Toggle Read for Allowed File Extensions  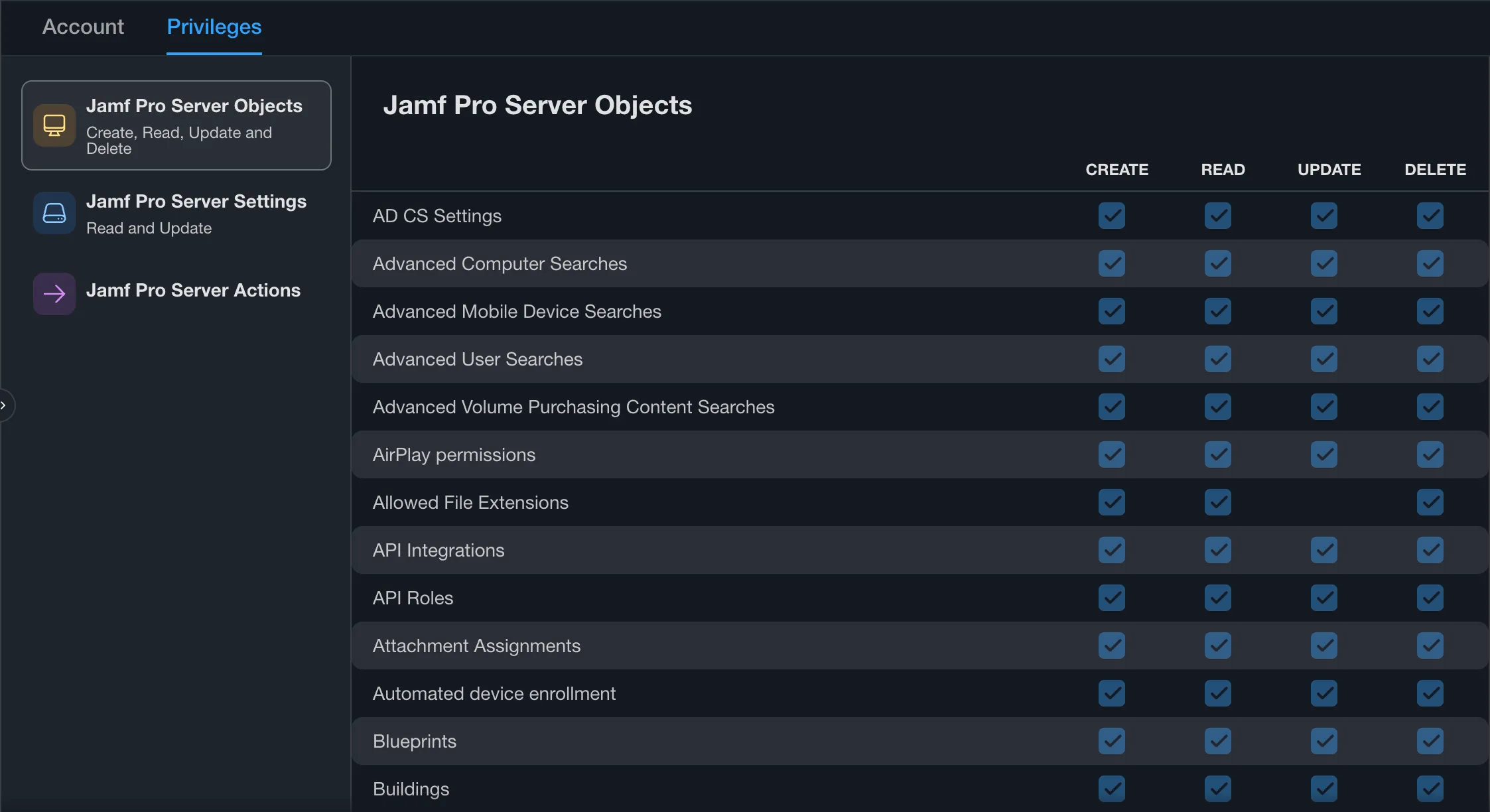tap(1218, 502)
